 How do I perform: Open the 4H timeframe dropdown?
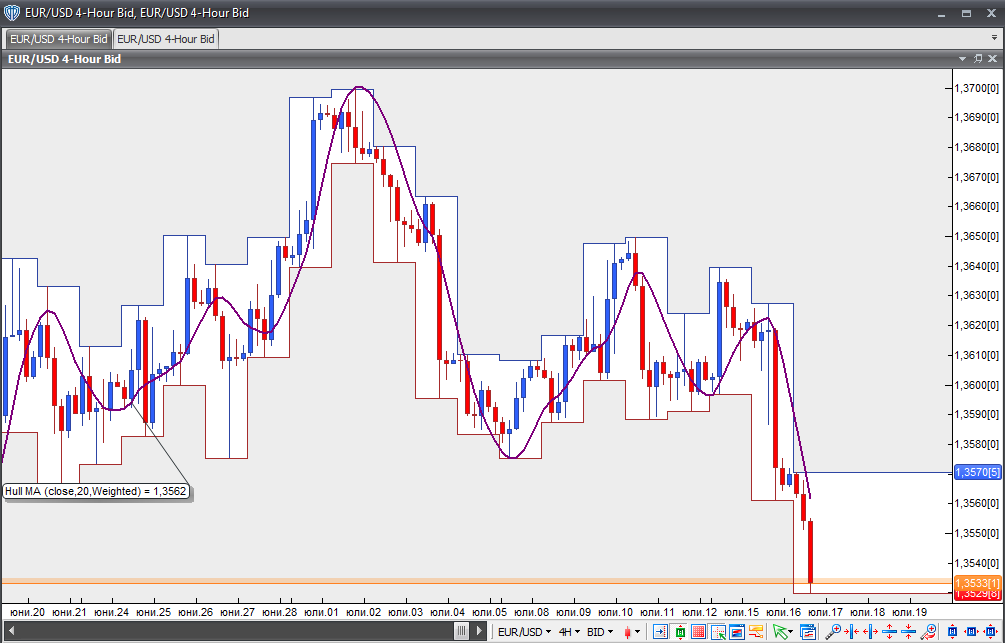coord(569,632)
